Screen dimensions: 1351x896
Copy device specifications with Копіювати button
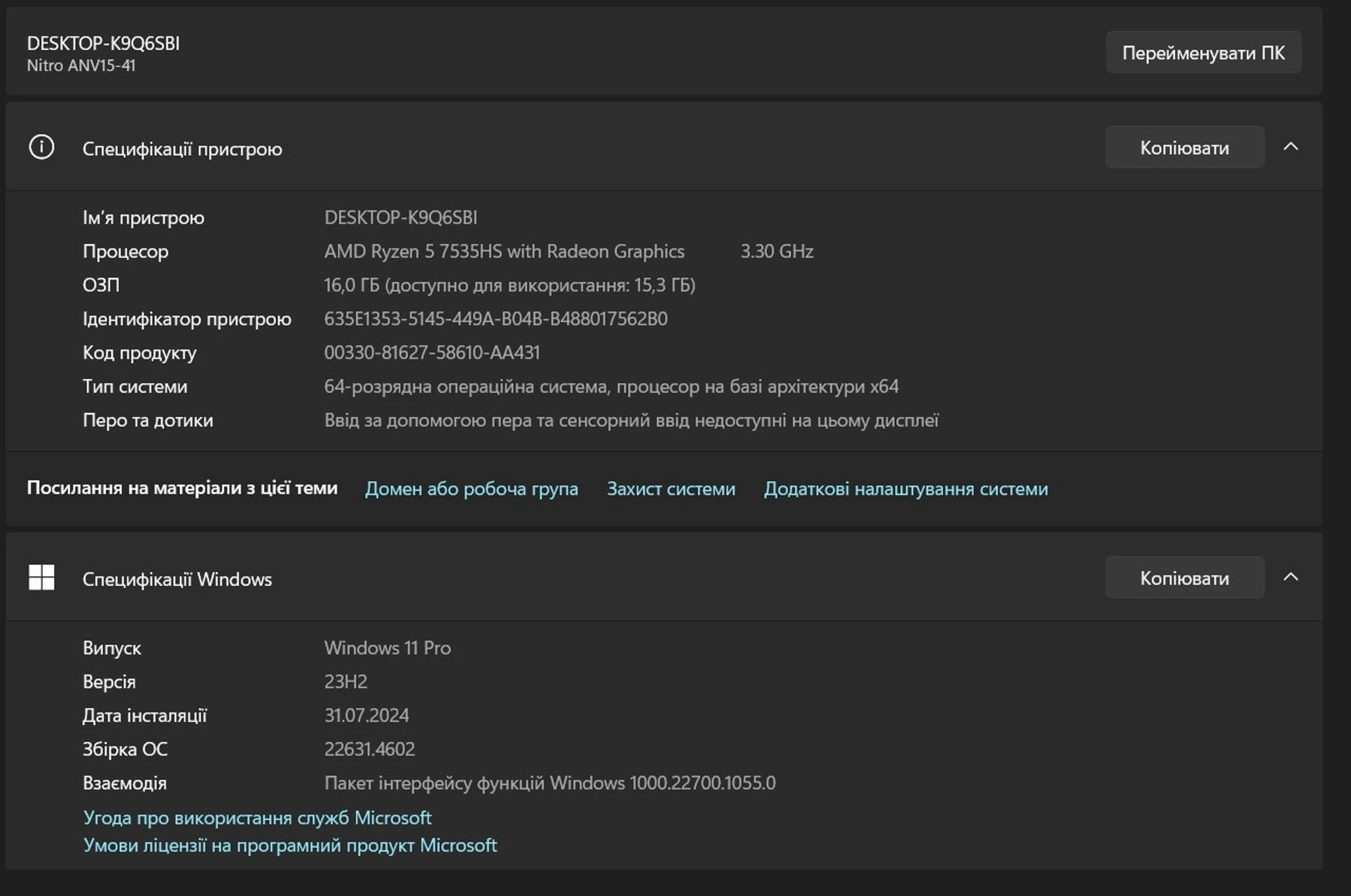[1184, 147]
